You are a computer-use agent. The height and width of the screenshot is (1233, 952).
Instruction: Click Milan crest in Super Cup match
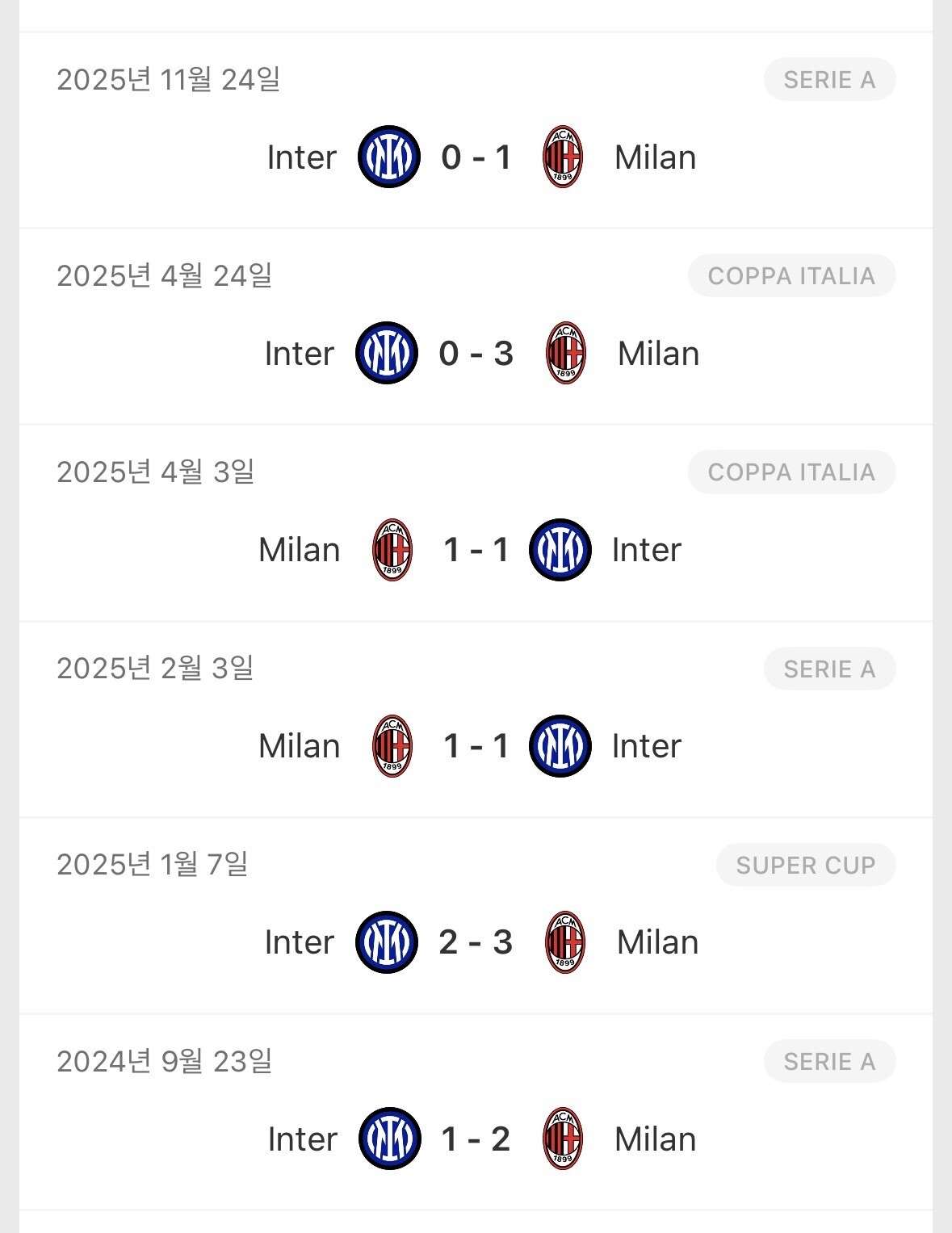(565, 942)
